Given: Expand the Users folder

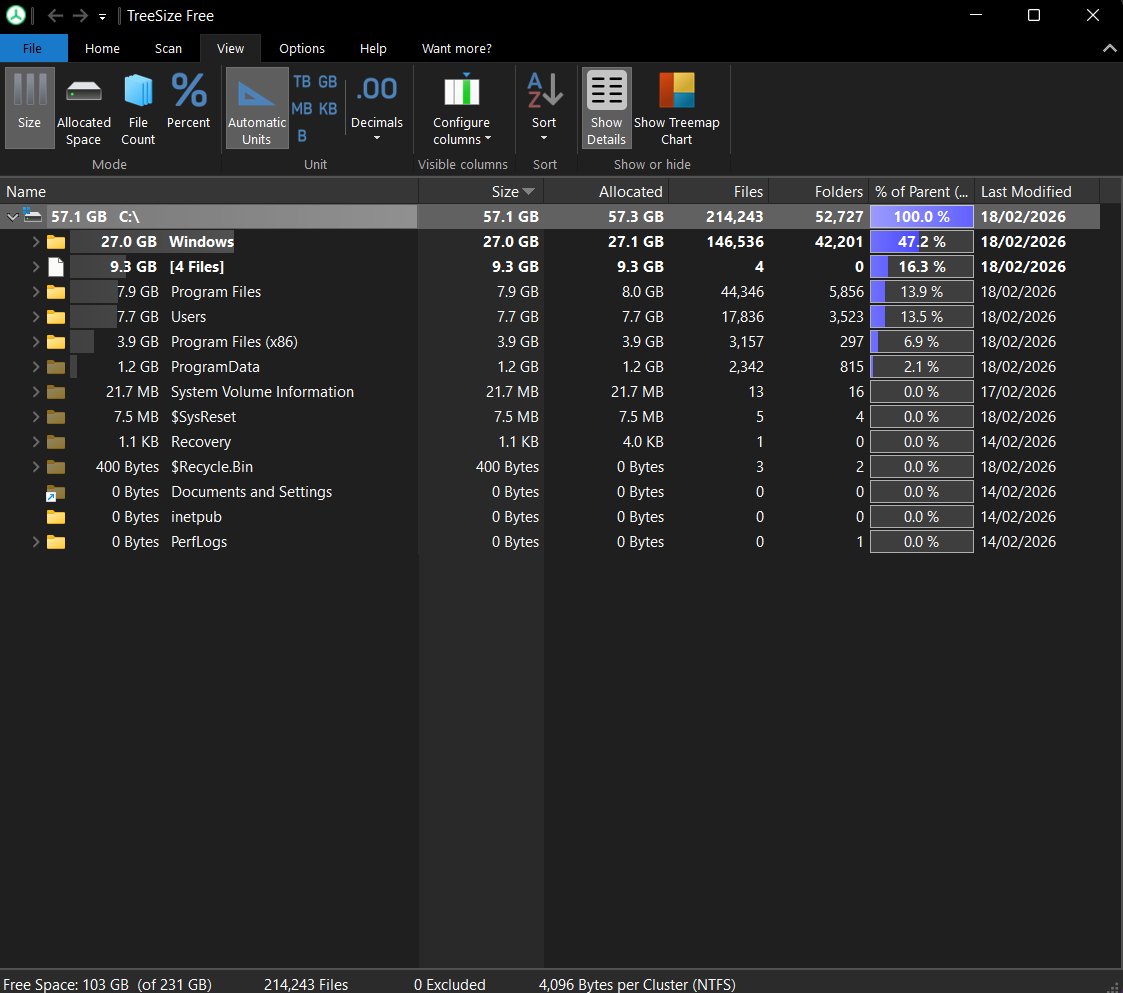Looking at the screenshot, I should click(x=36, y=317).
